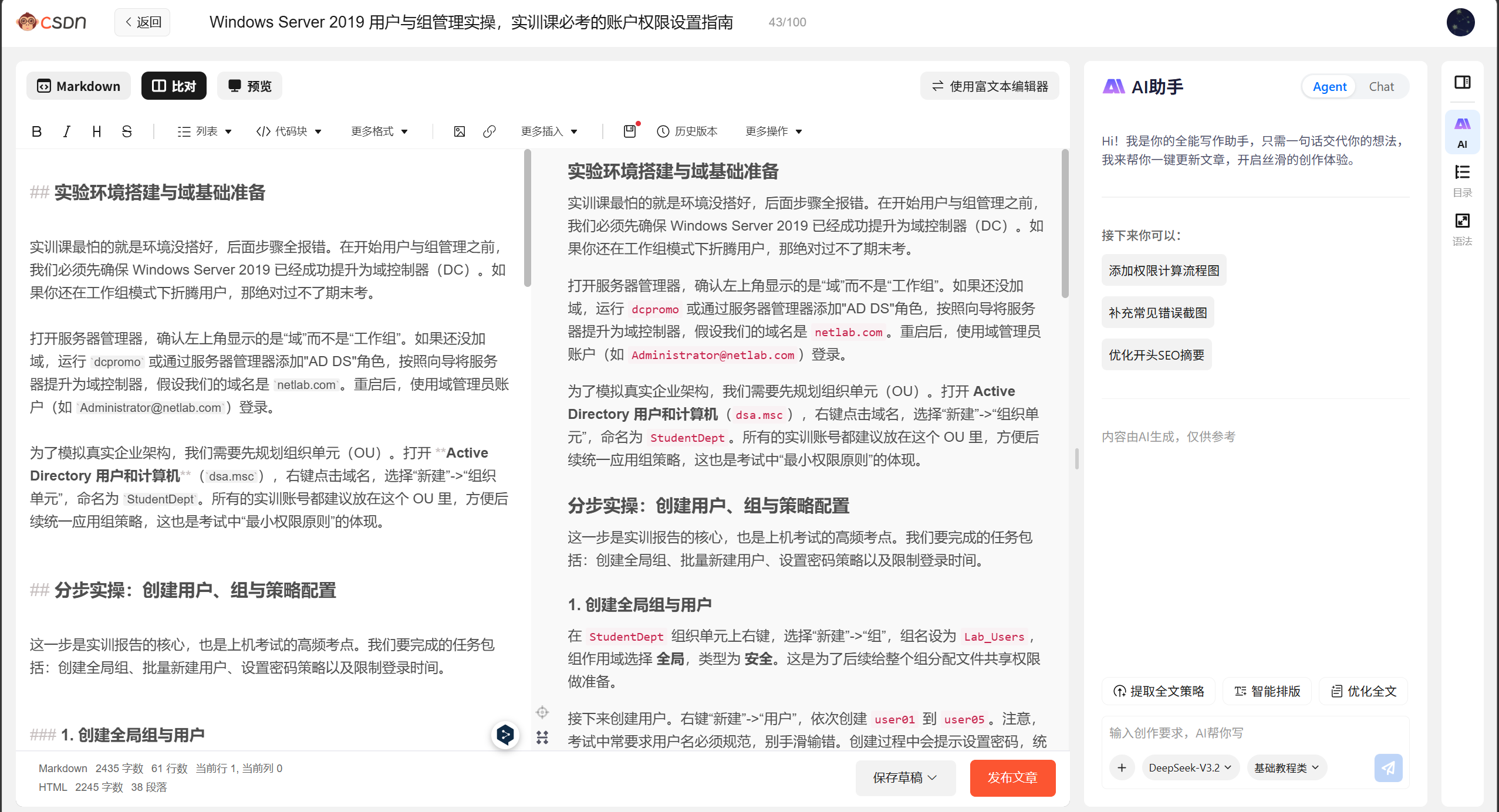
Task: Click the 43/100 title character counter
Action: [x=787, y=22]
